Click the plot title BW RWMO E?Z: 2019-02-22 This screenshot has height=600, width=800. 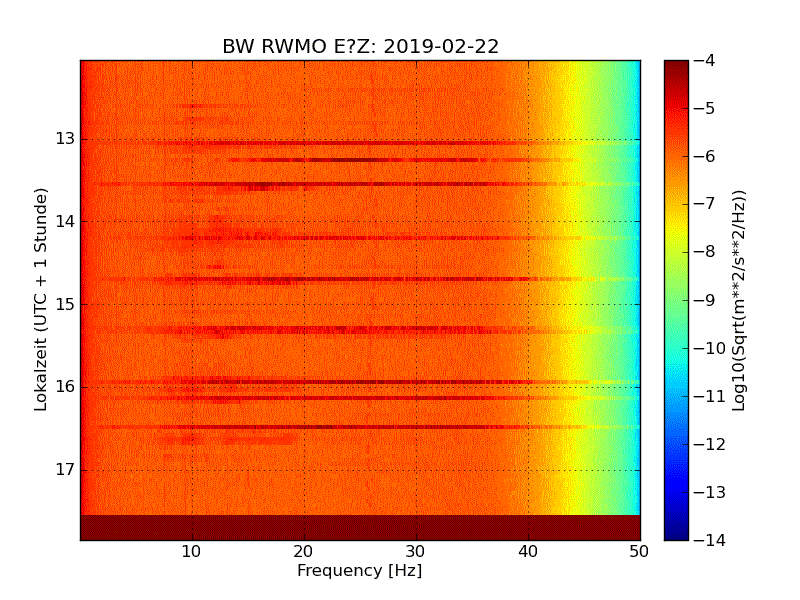[360, 46]
